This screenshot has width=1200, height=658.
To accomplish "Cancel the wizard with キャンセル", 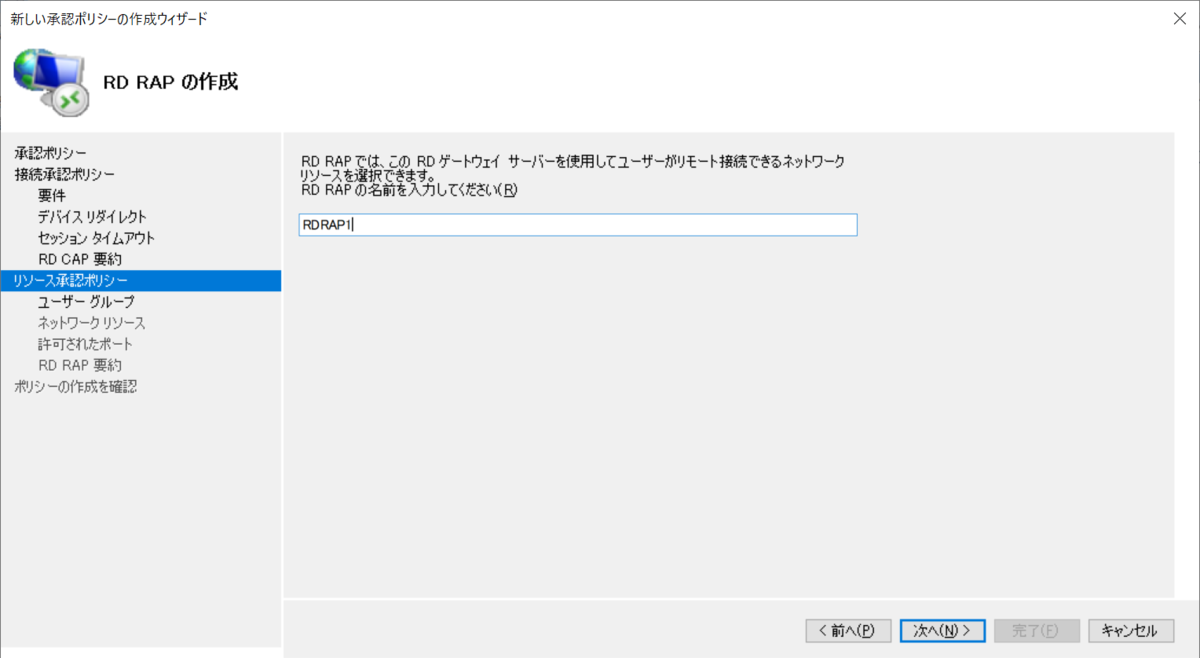I will [1130, 630].
